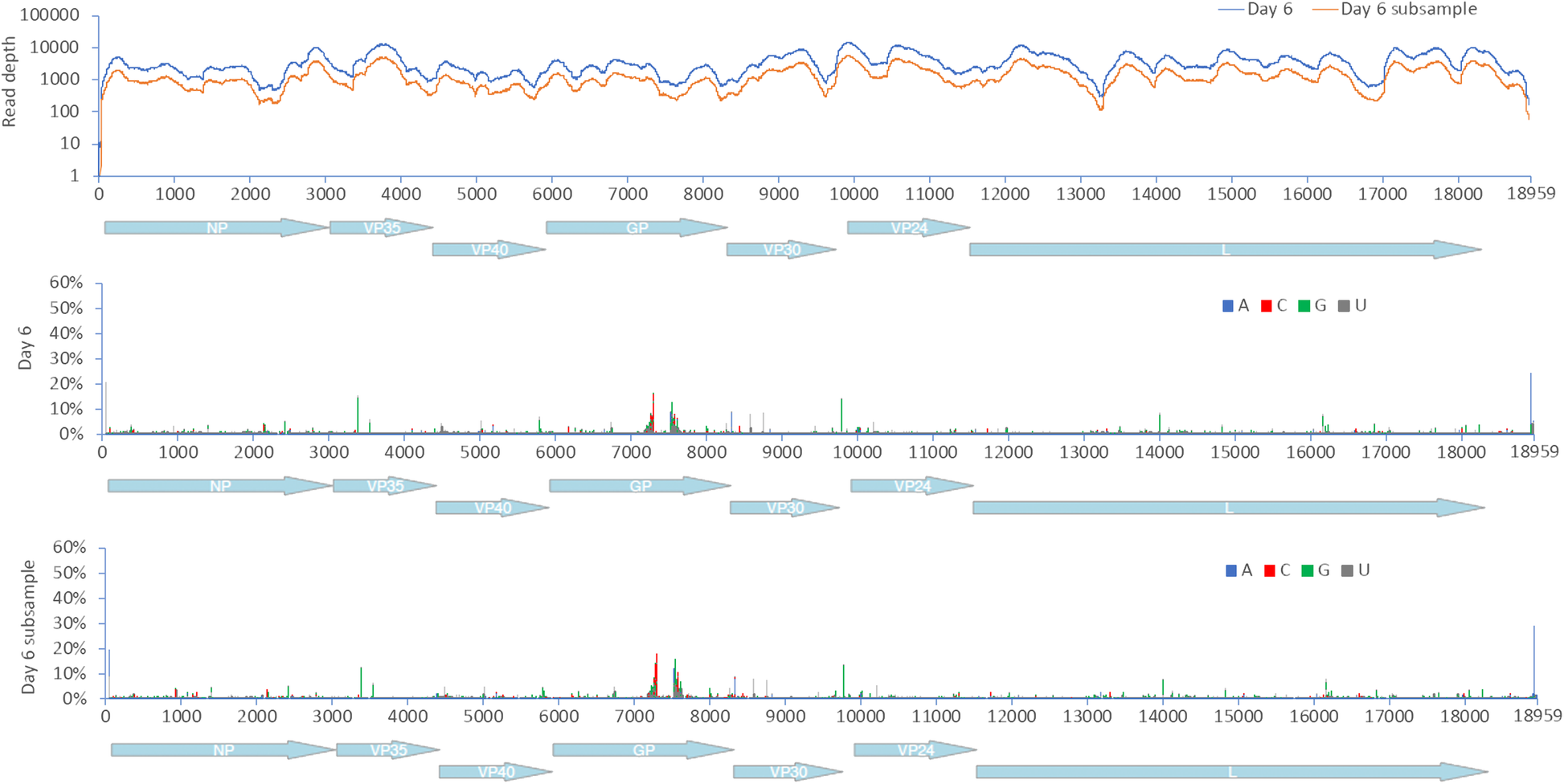Viewport: 1564px width, 784px height.
Task: Click the '18959' end label on the Day 6 chart x-axis
Action: tap(1534, 451)
